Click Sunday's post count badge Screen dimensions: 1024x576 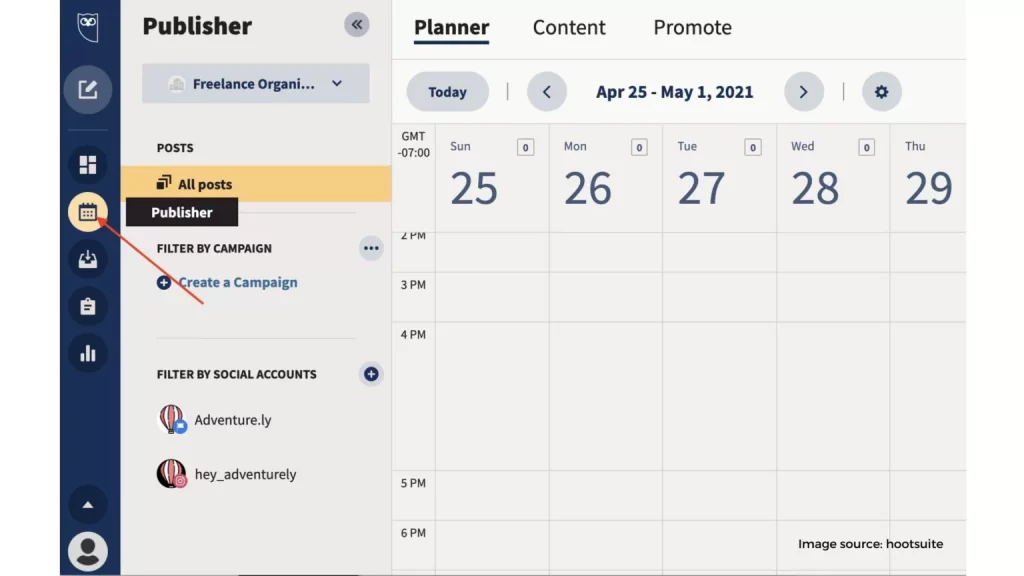pyautogui.click(x=525, y=148)
